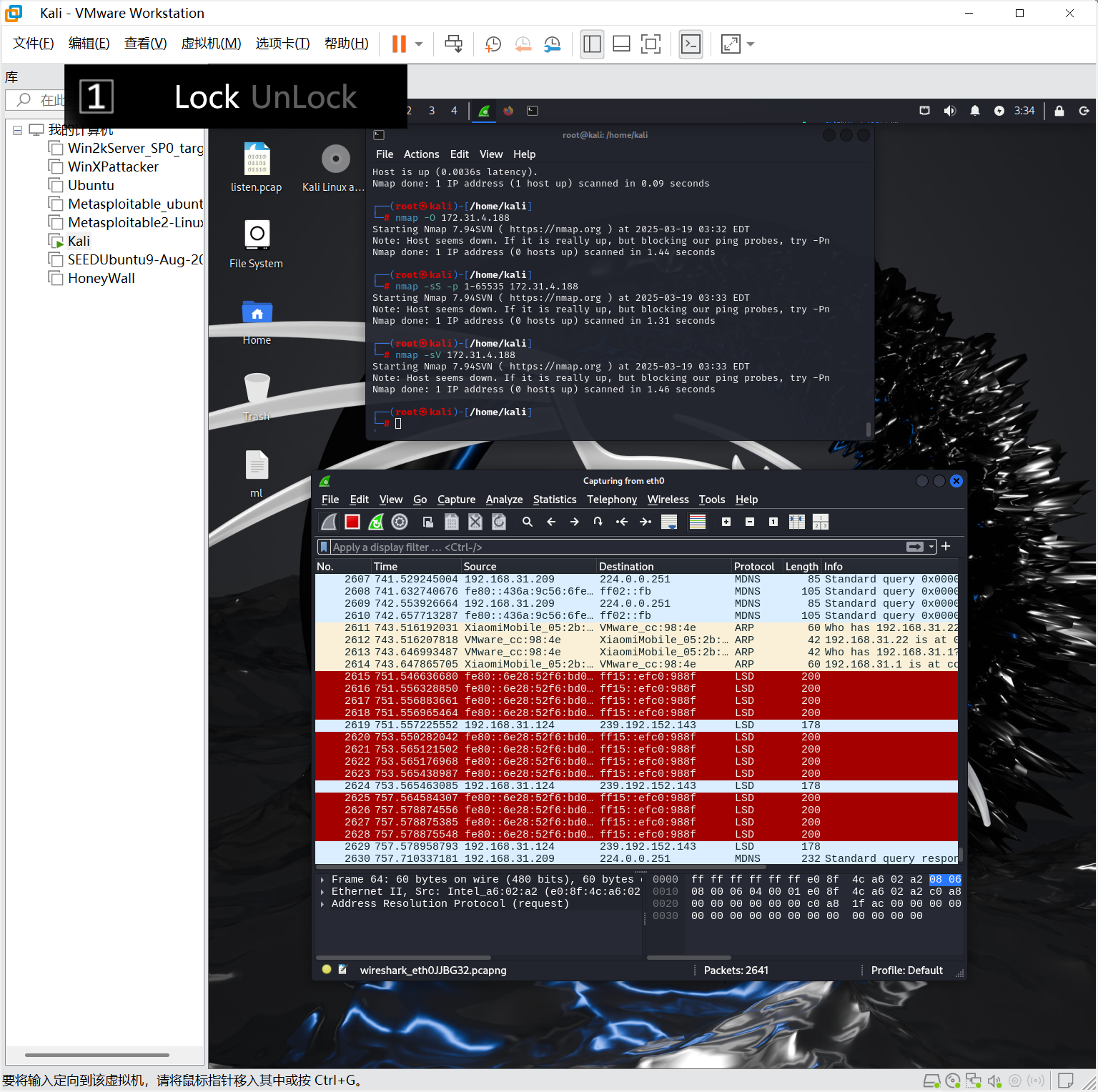This screenshot has width=1098, height=1092.
Task: Select WinXPattacker in VM library
Action: tap(113, 167)
